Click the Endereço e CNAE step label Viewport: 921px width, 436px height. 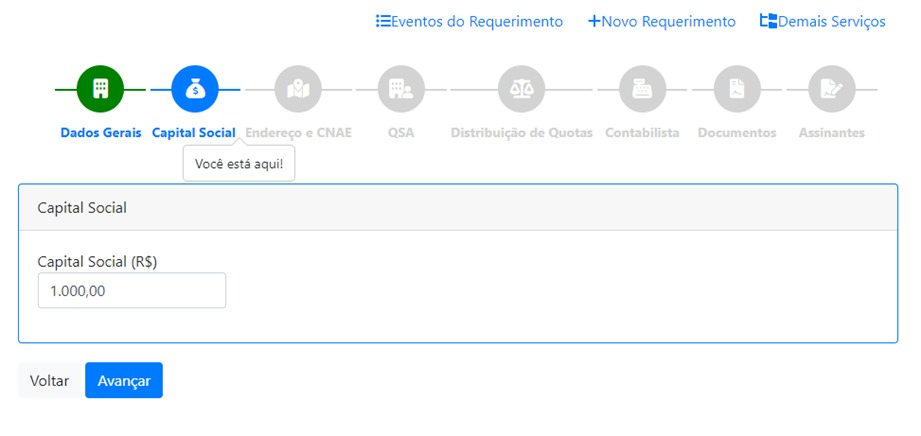[x=298, y=132]
